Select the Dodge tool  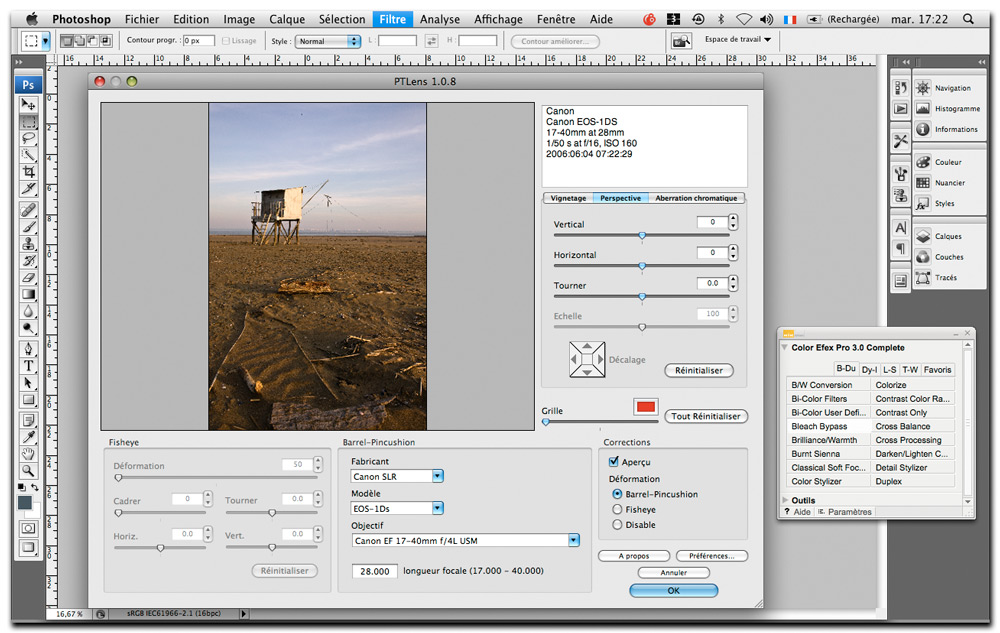[x=29, y=329]
